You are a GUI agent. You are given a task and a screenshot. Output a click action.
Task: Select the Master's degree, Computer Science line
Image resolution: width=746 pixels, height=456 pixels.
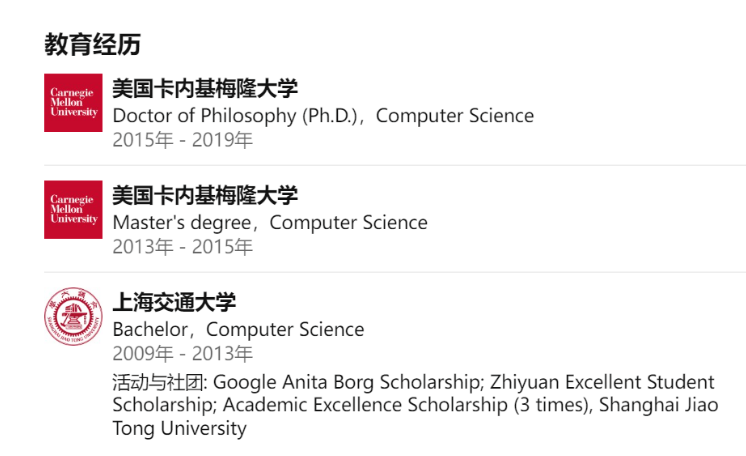pyautogui.click(x=270, y=223)
